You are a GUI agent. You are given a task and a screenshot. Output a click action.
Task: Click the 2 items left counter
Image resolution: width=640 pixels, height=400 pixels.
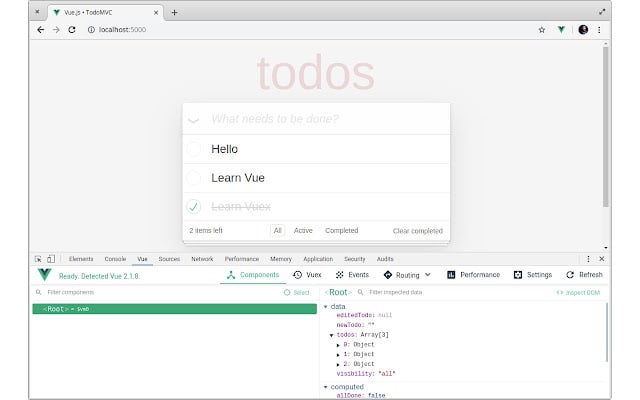click(206, 231)
